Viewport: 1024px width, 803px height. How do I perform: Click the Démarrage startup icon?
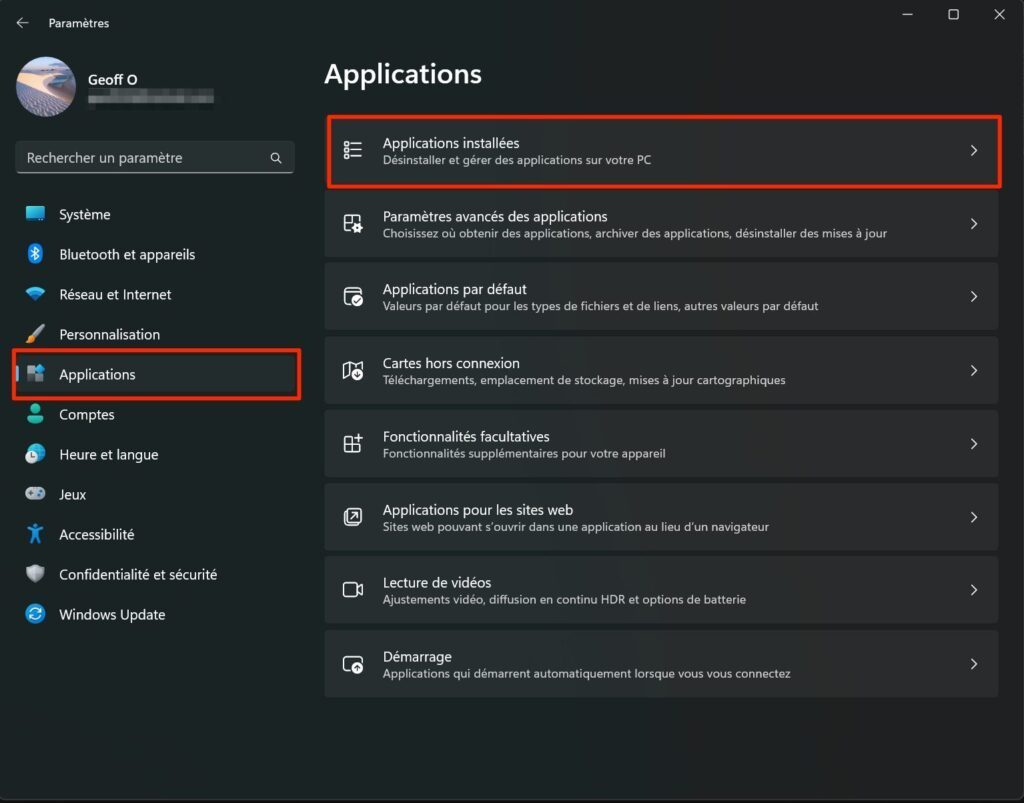click(x=353, y=664)
